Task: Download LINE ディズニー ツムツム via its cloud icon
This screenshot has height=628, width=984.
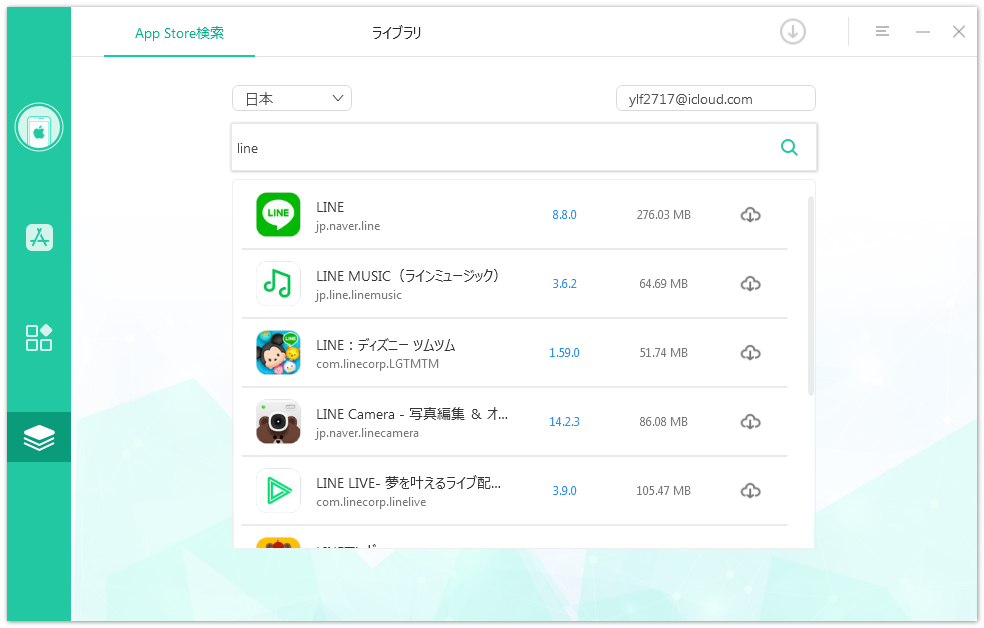Action: pos(751,353)
